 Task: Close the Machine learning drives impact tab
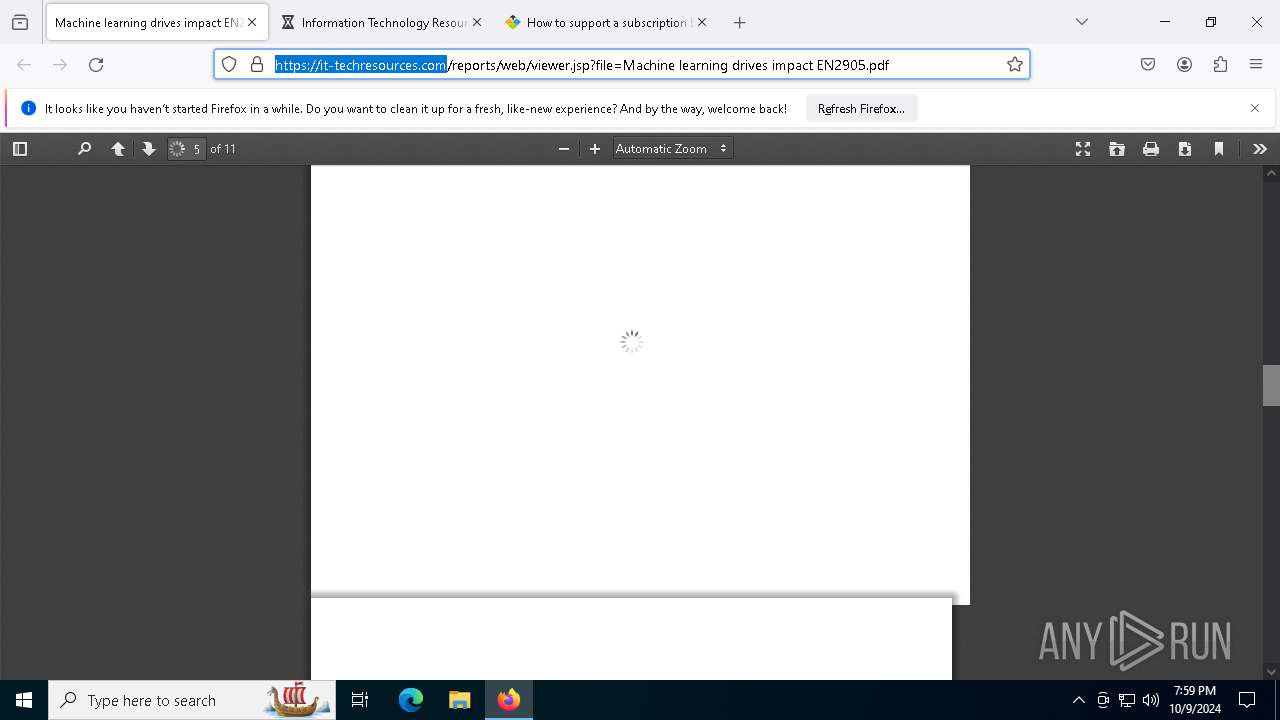tap(252, 22)
